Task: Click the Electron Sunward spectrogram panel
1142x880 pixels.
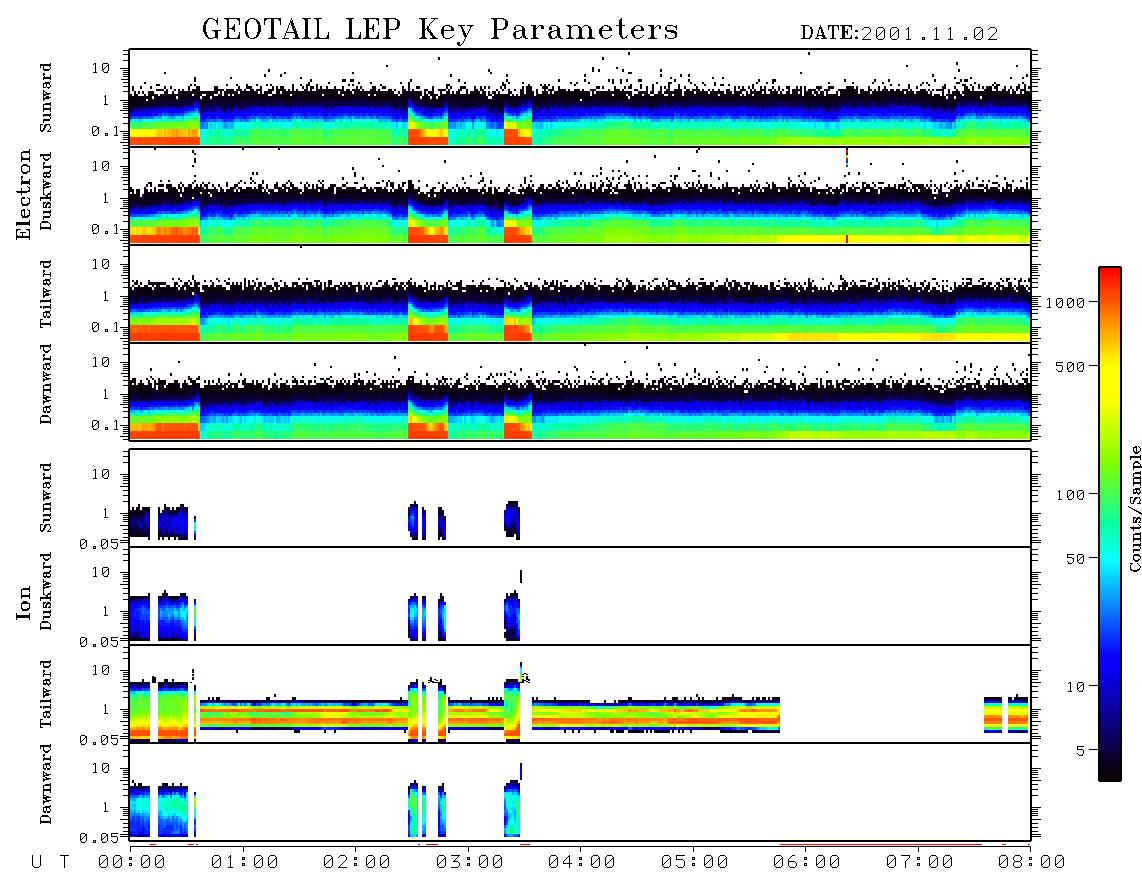Action: (x=580, y=98)
